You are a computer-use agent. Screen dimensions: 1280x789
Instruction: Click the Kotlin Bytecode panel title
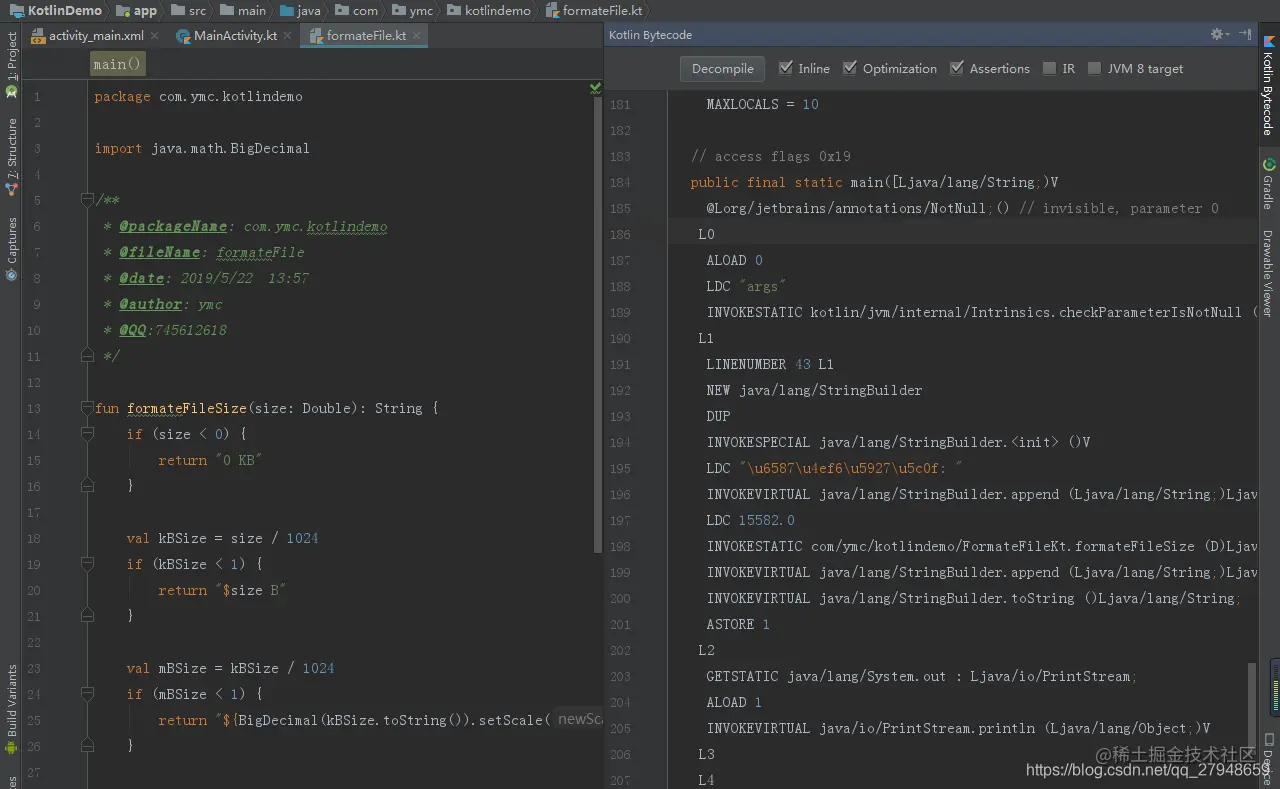pos(651,35)
